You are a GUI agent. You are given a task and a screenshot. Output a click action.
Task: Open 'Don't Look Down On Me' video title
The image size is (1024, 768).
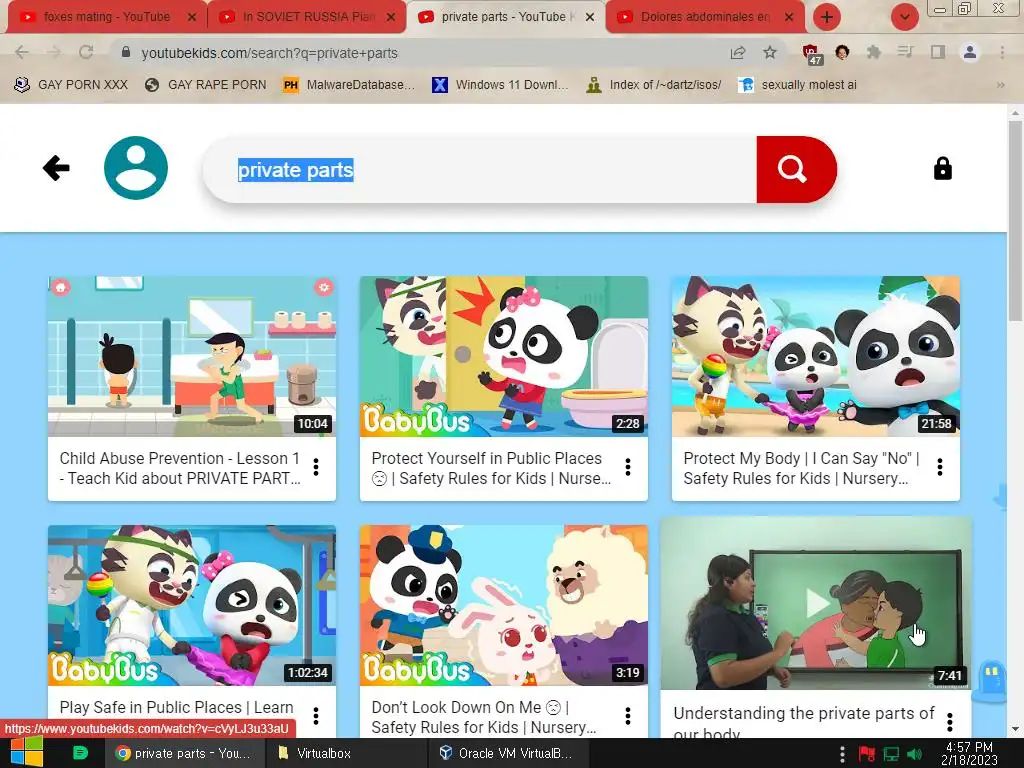pyautogui.click(x=483, y=717)
